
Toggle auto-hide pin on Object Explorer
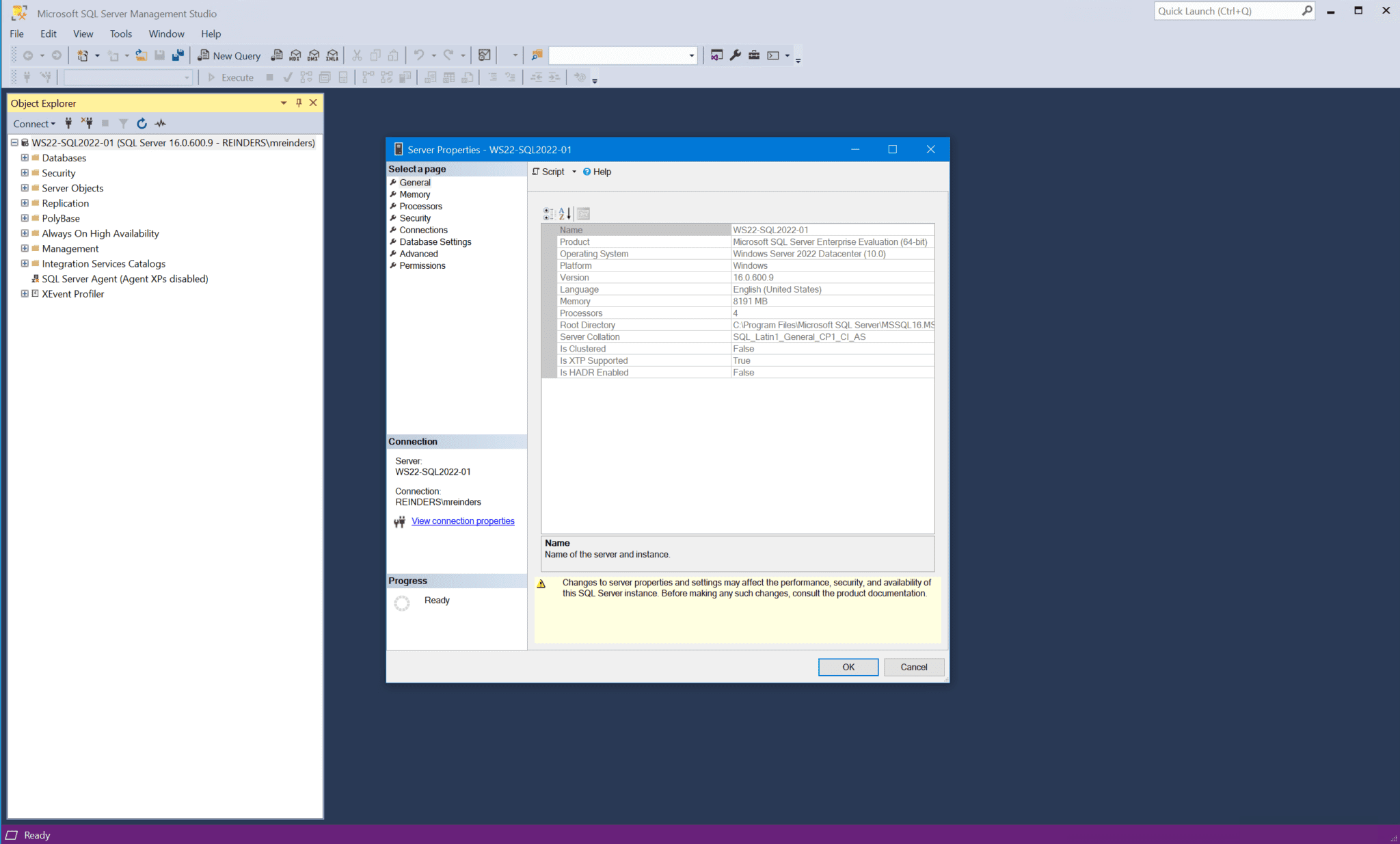[x=298, y=103]
